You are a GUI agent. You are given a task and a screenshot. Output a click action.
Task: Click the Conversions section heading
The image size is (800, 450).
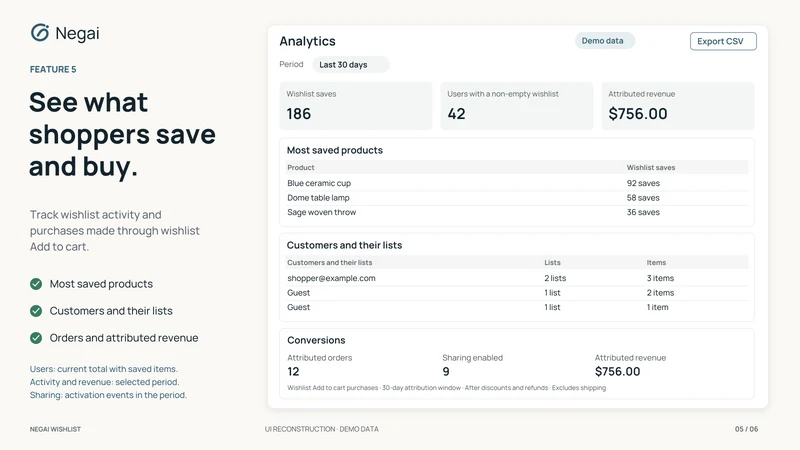click(x=316, y=340)
